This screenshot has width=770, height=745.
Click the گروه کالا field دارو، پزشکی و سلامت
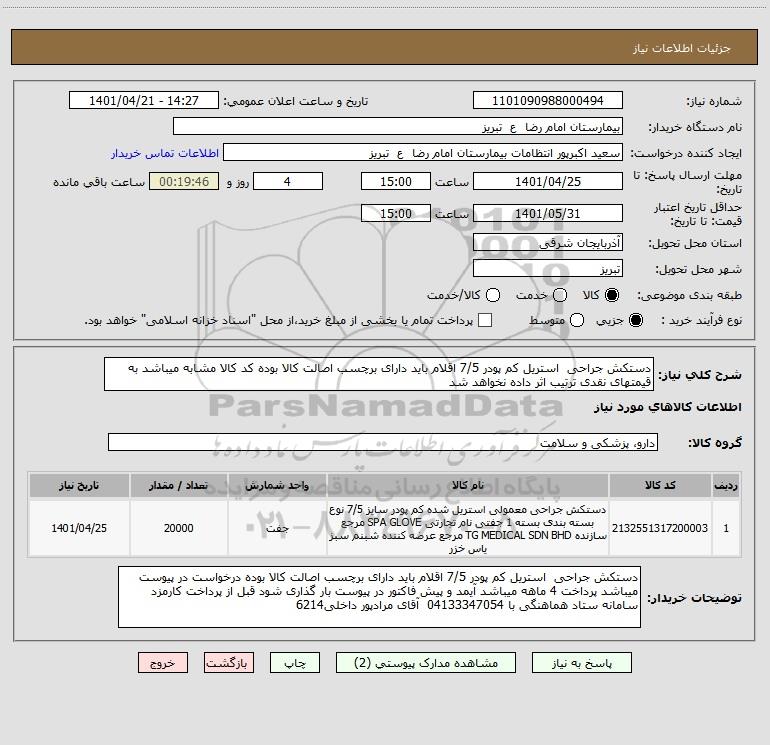click(383, 442)
